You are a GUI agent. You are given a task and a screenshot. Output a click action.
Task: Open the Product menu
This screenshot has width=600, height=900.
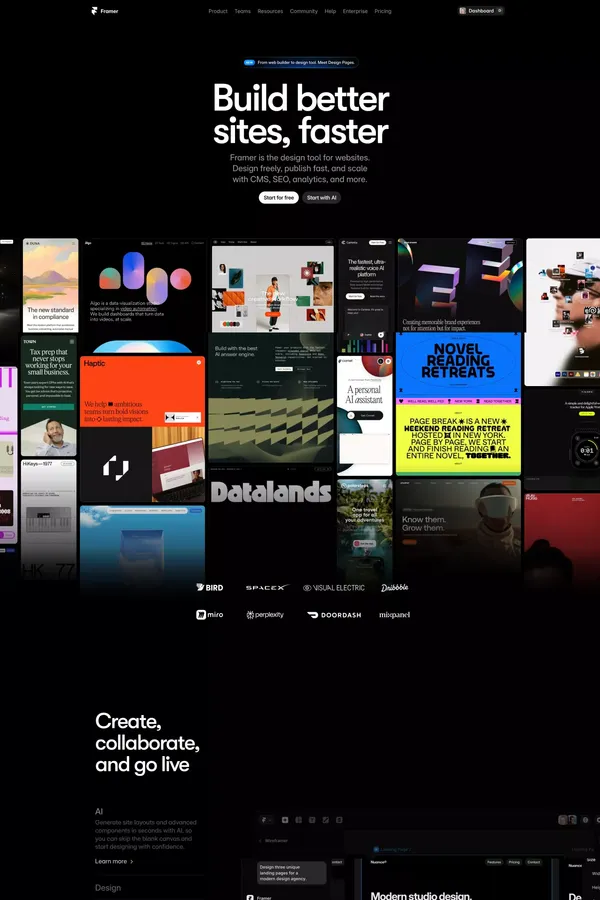click(x=218, y=11)
